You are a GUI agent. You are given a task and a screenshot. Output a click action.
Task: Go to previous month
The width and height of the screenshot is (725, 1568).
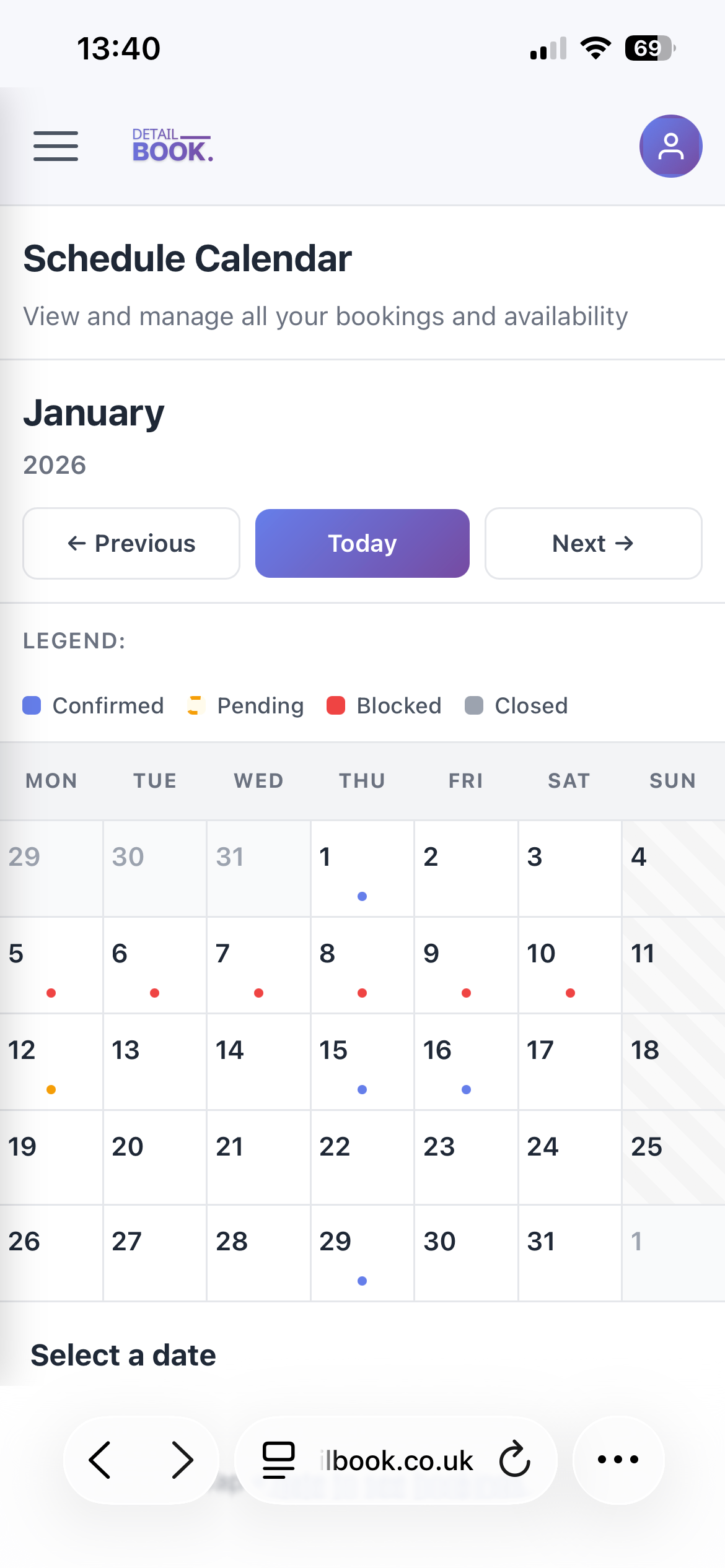131,543
